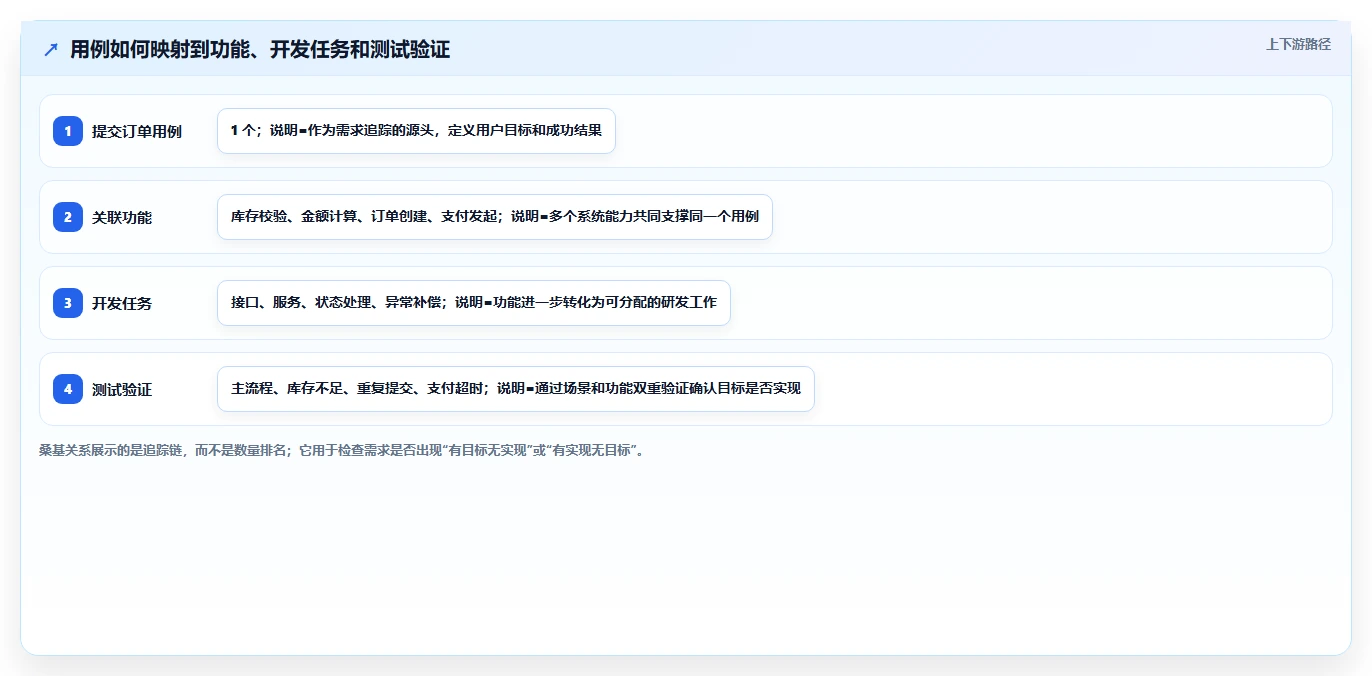Viewport: 1372px width, 676px height.
Task: Click the box listing 接口、服务、状态处理
Action: pos(474,303)
